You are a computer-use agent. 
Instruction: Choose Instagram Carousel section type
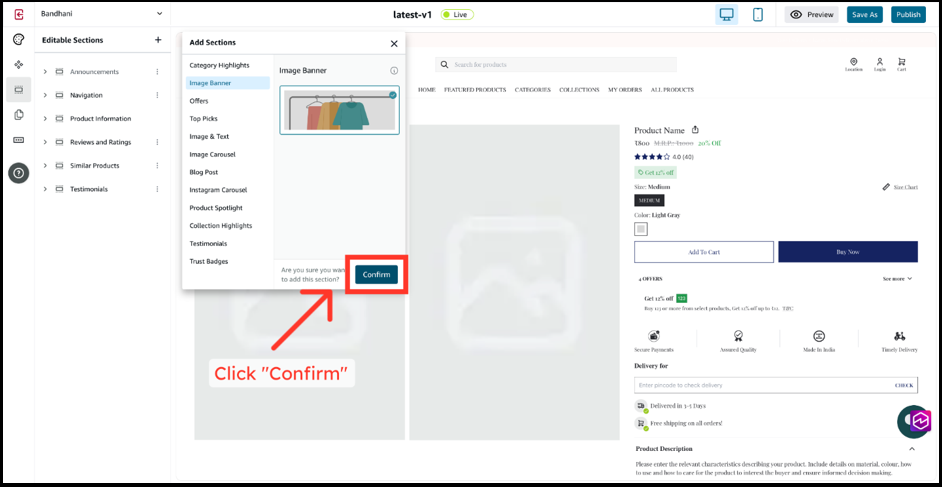(x=218, y=190)
